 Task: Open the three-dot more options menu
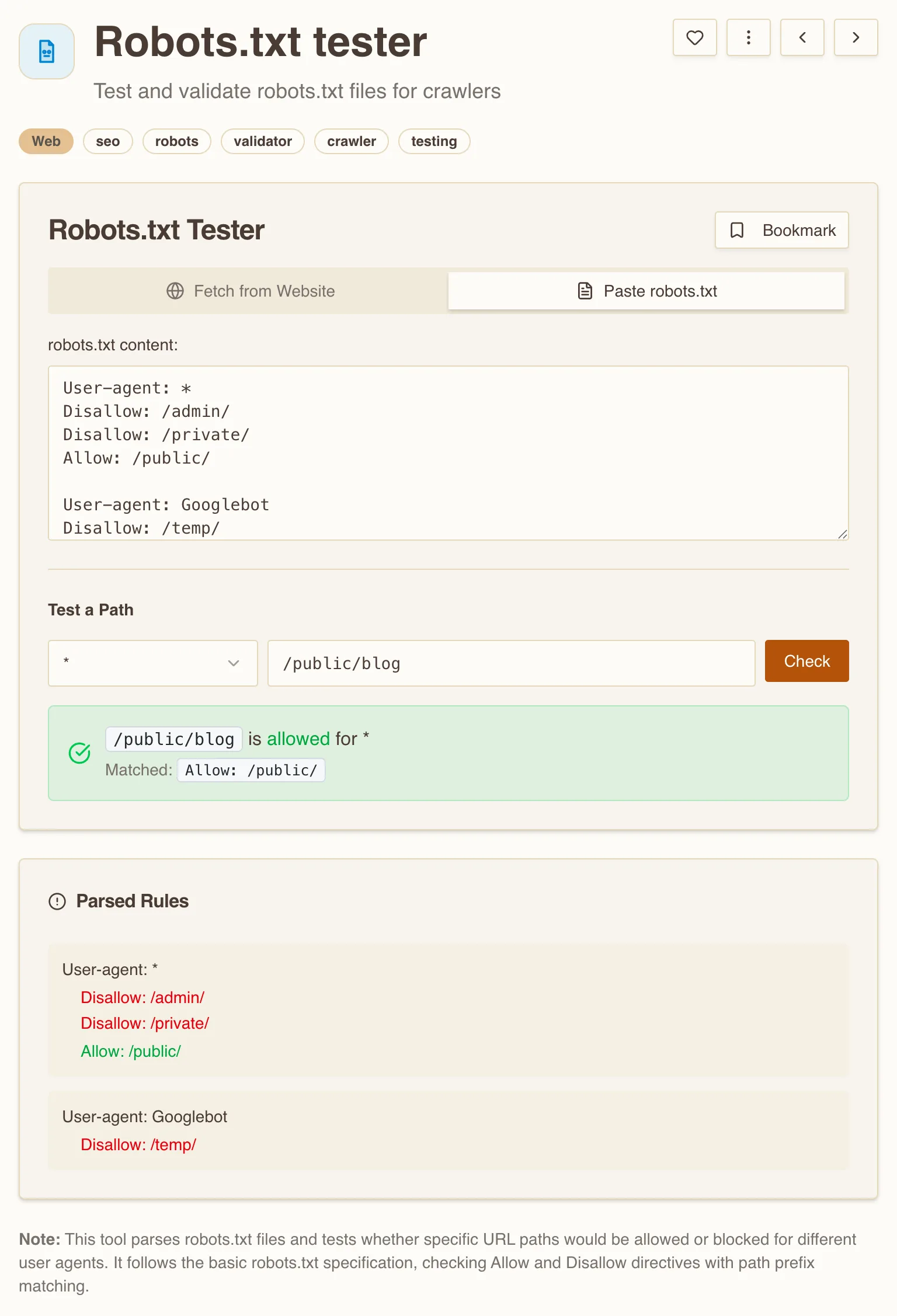click(x=748, y=37)
